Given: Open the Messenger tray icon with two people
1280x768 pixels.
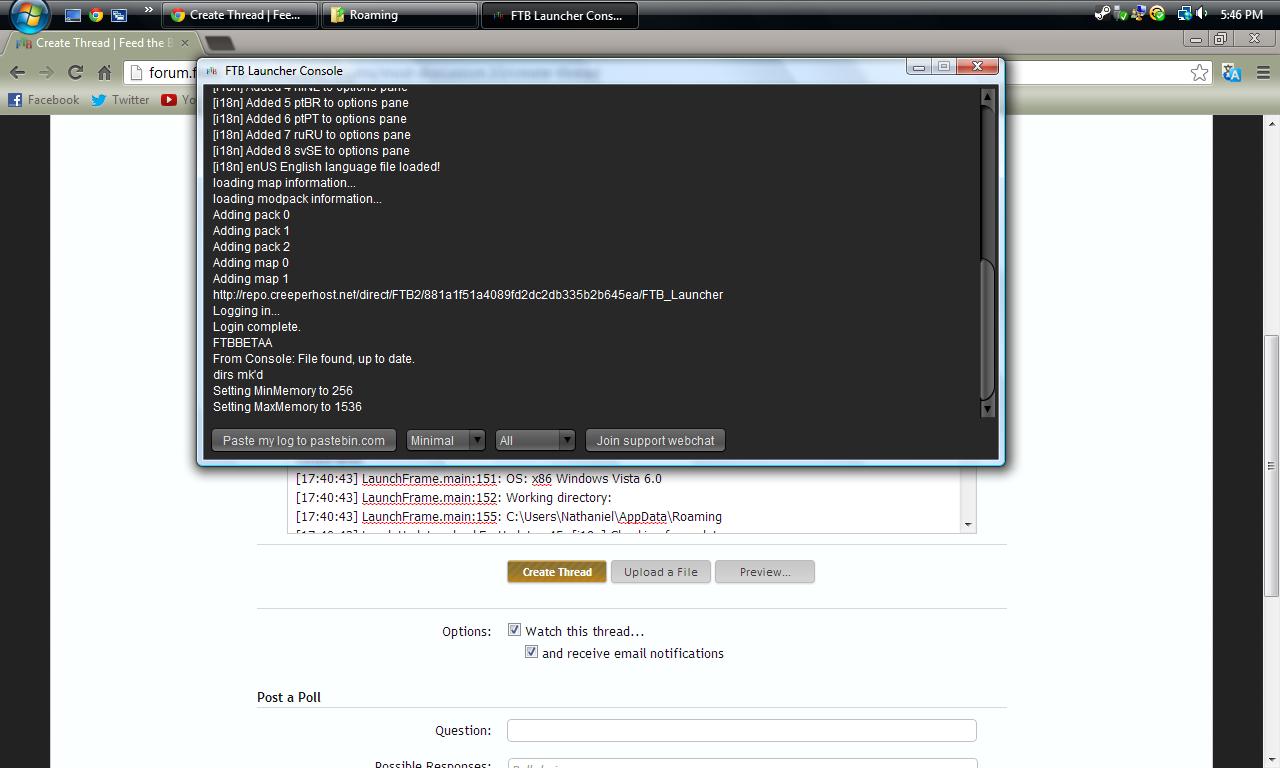Looking at the screenshot, I should click(x=1138, y=14).
